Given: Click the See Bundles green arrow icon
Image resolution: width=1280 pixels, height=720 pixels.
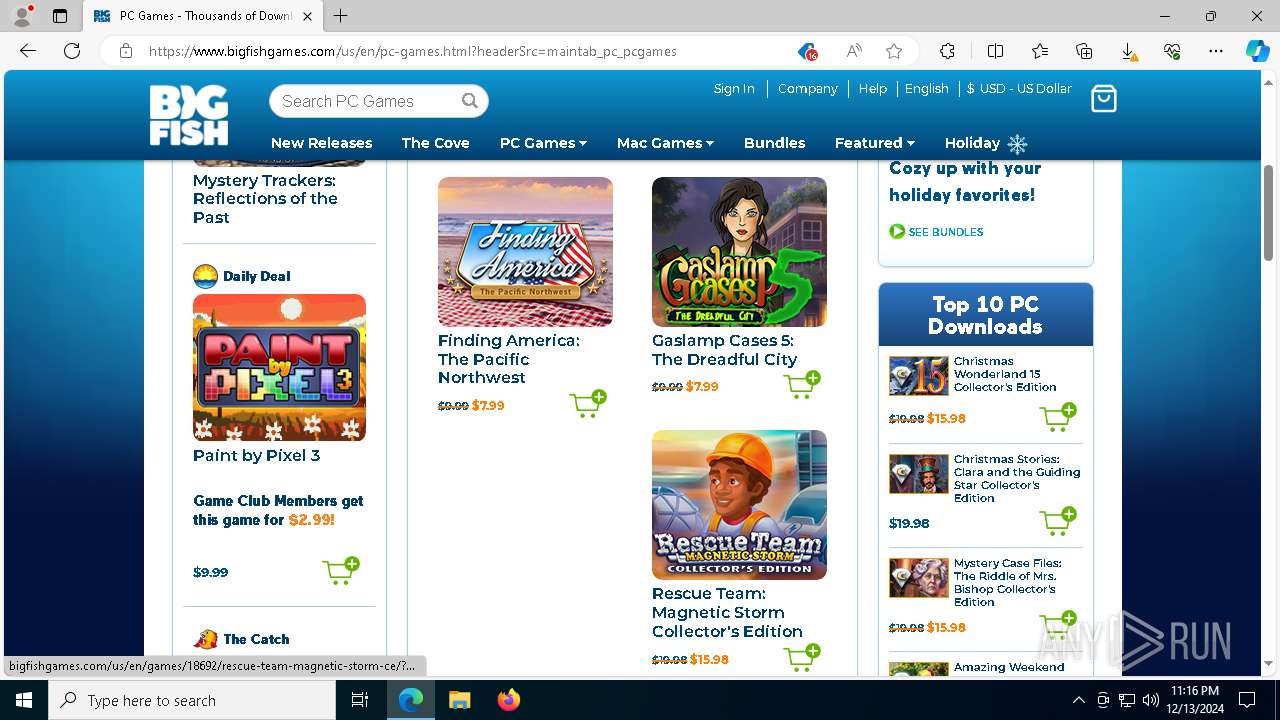Looking at the screenshot, I should 897,231.
